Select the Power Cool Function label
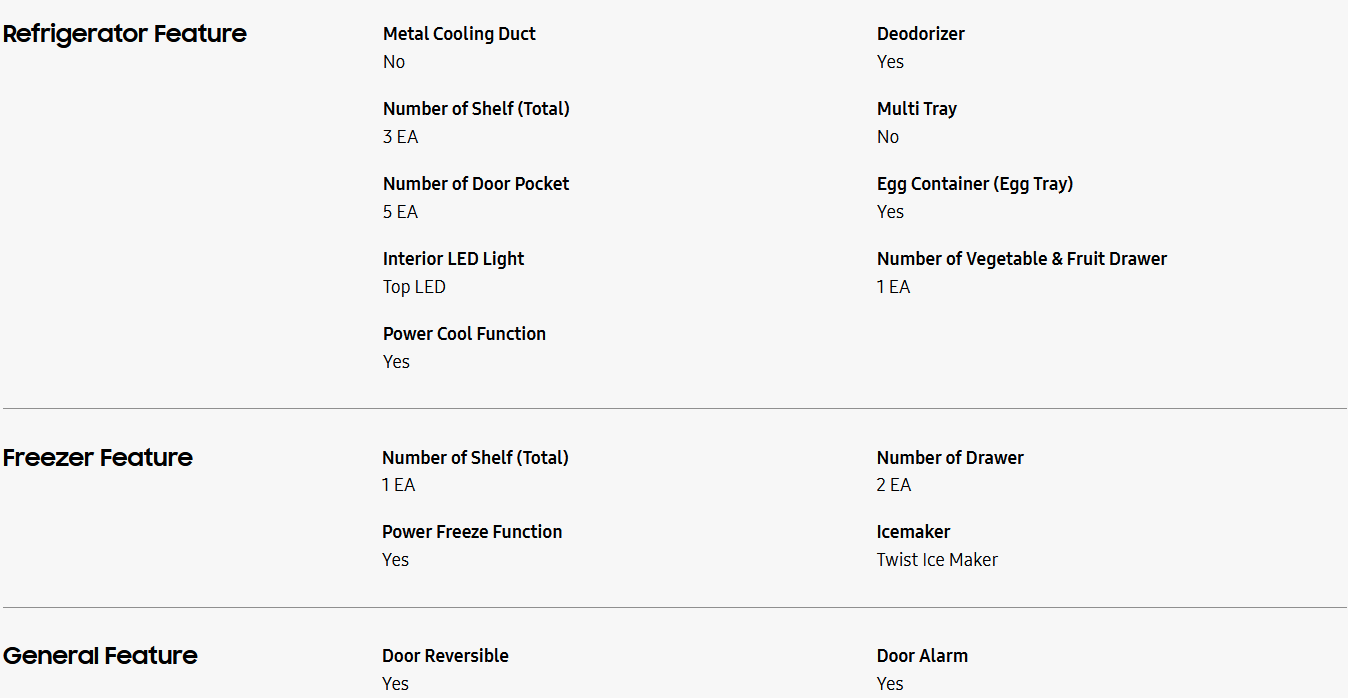This screenshot has width=1348, height=698. tap(464, 334)
